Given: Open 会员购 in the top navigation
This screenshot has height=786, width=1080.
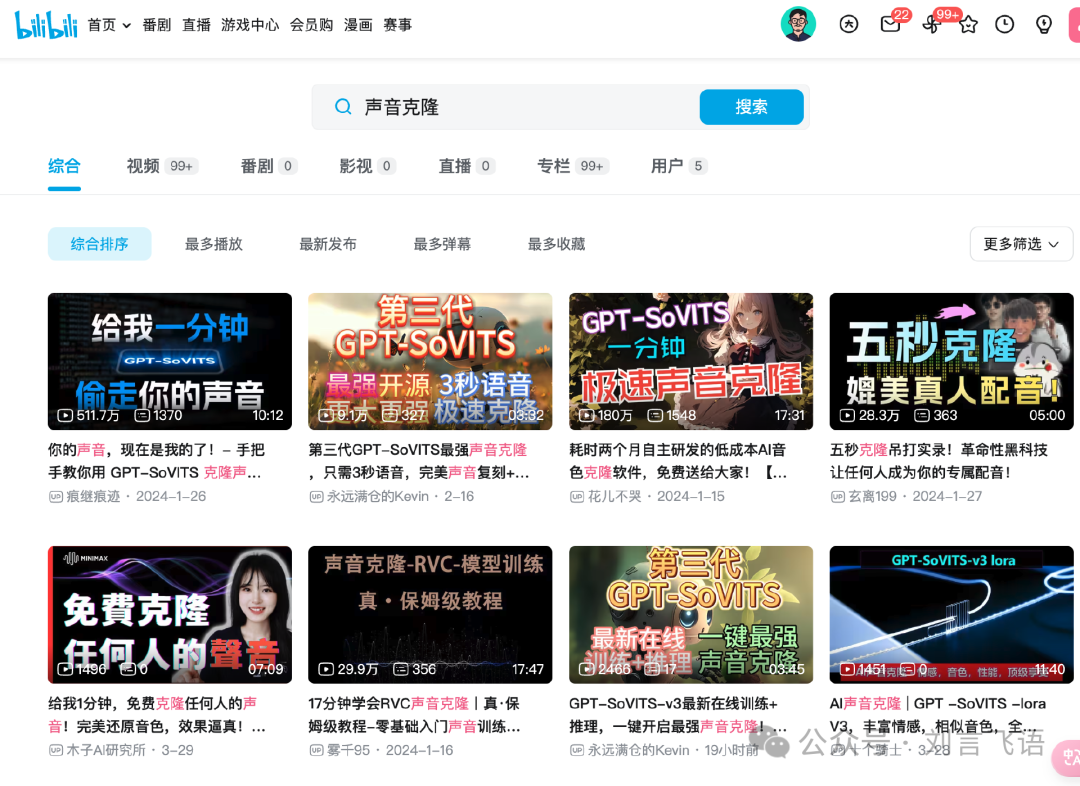Looking at the screenshot, I should point(311,25).
